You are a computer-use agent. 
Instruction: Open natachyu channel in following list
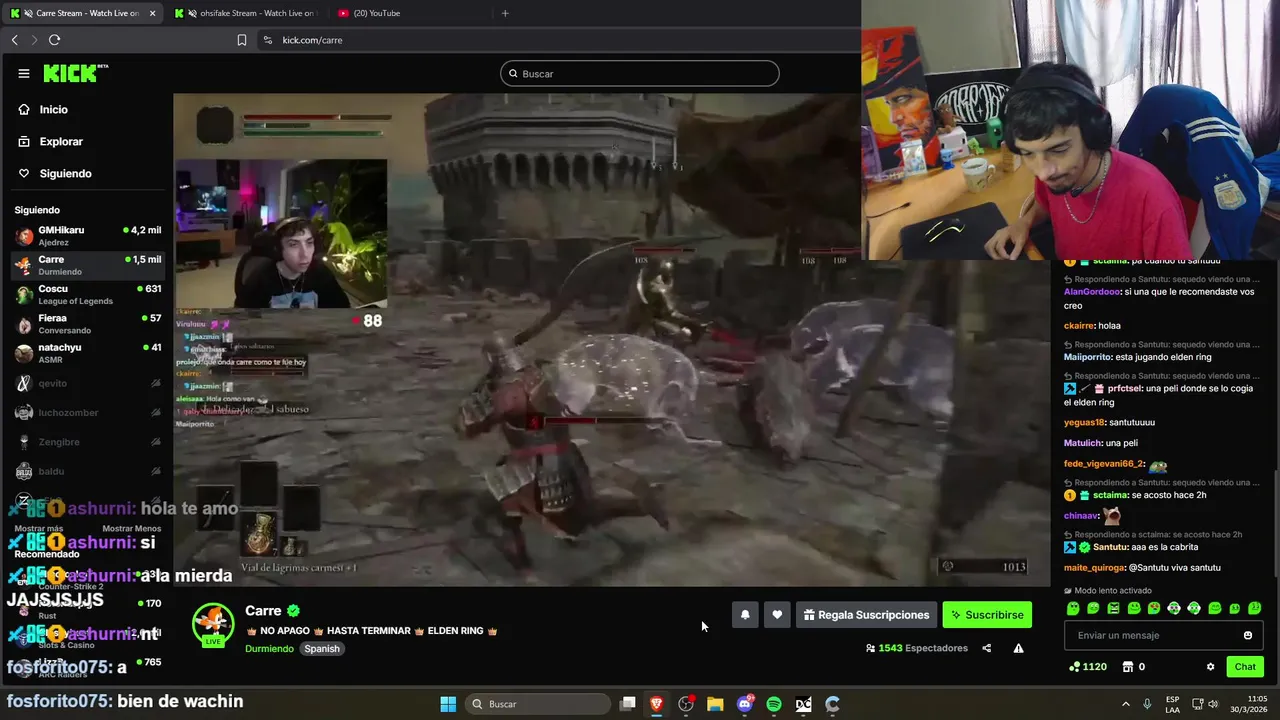point(87,353)
